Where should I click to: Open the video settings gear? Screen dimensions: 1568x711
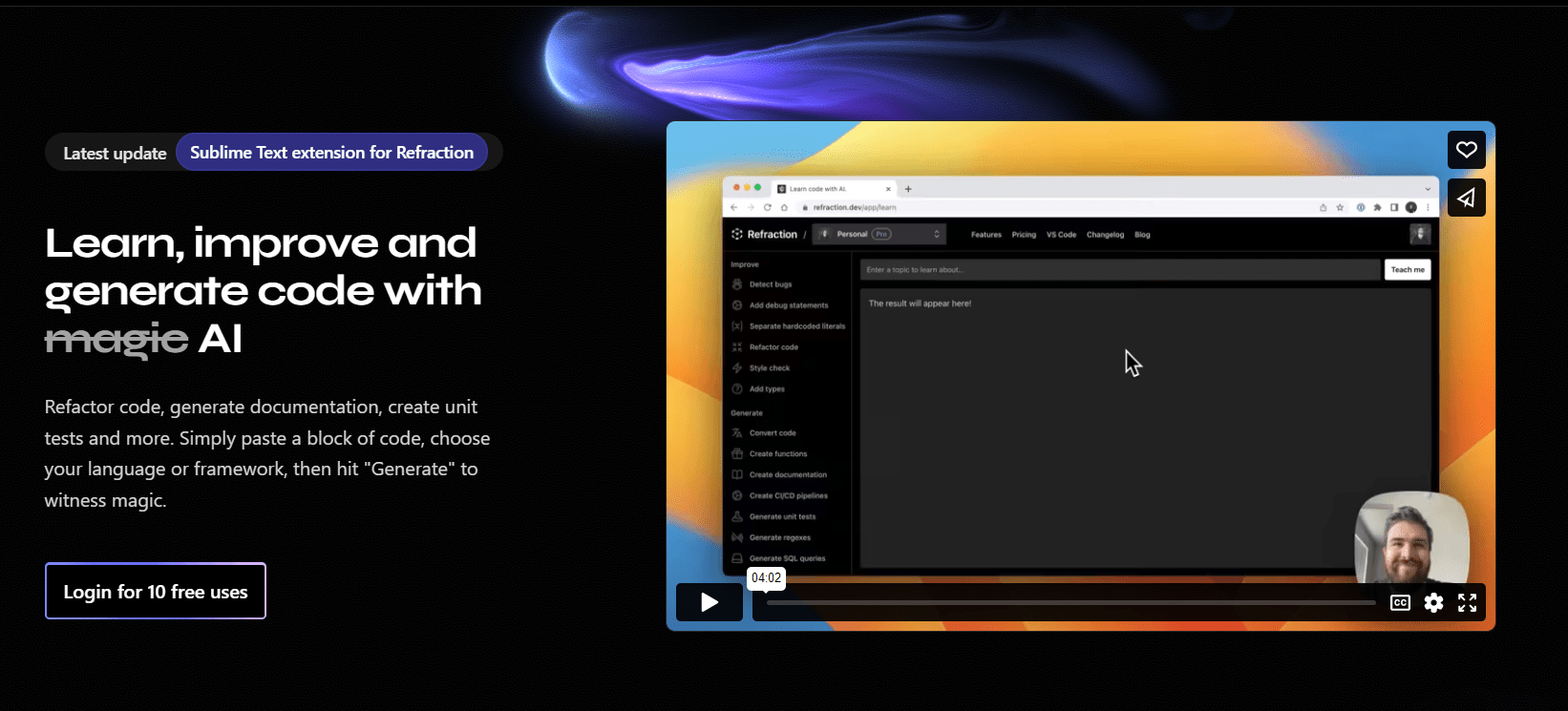(1433, 602)
